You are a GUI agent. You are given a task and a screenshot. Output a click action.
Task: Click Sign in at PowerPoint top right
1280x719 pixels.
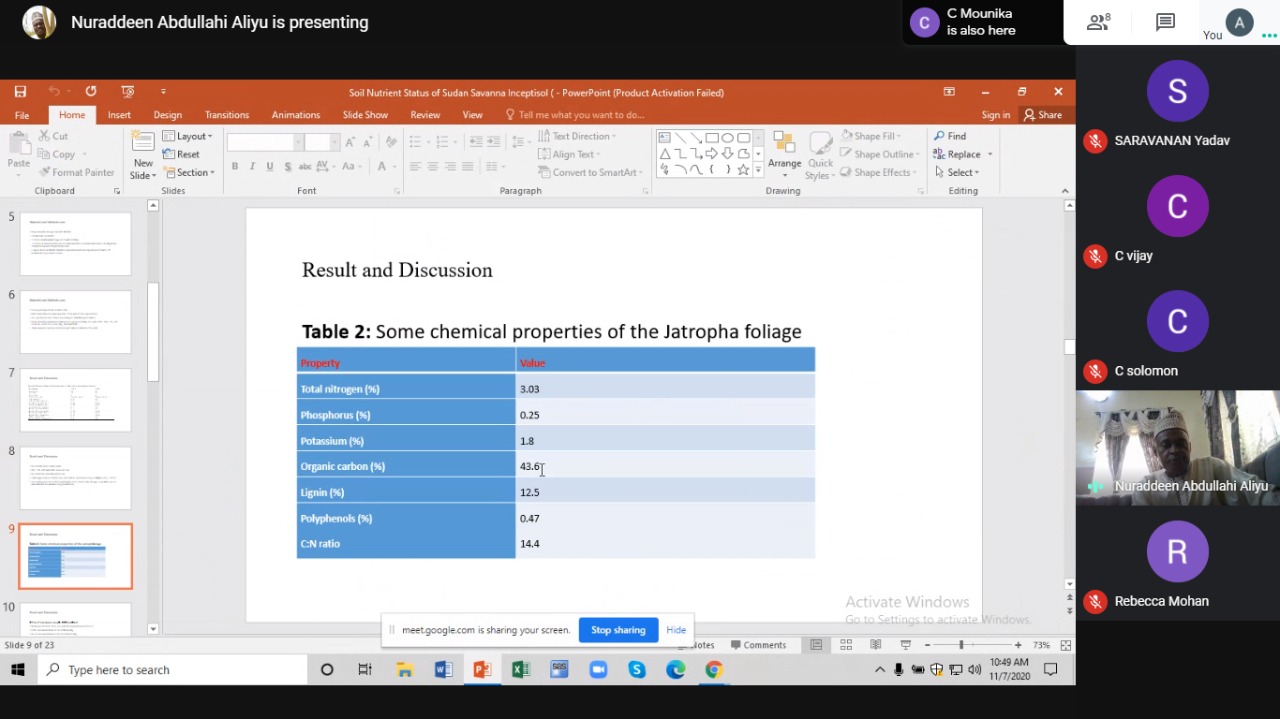(996, 115)
